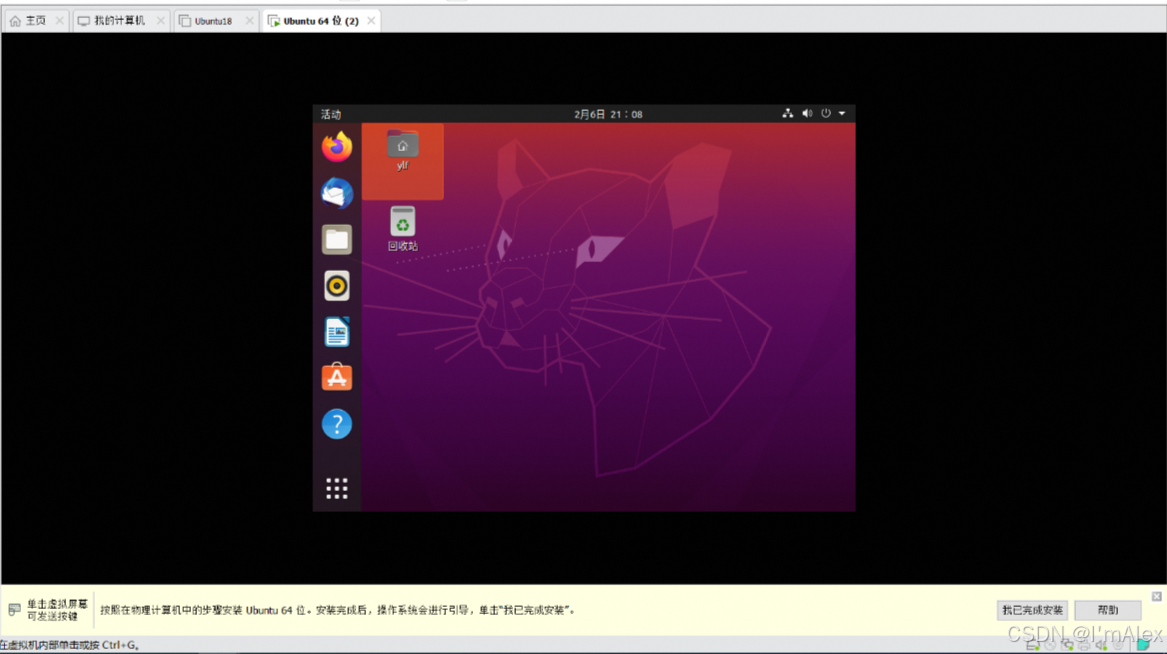The height and width of the screenshot is (654, 1167).
Task: Launch Rhythmbox music player from dock
Action: [x=336, y=286]
